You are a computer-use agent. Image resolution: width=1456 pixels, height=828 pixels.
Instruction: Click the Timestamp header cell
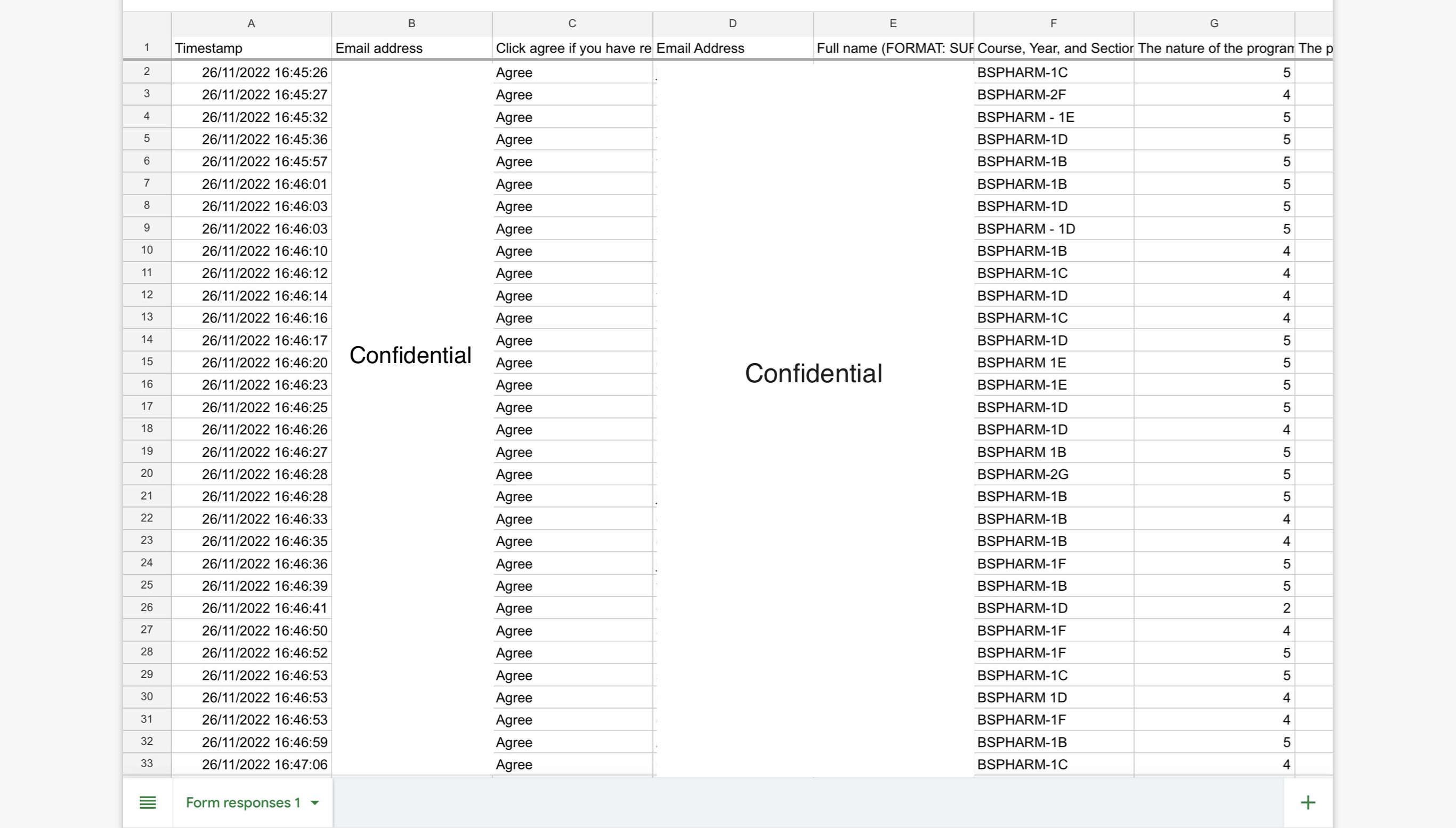[x=251, y=49]
